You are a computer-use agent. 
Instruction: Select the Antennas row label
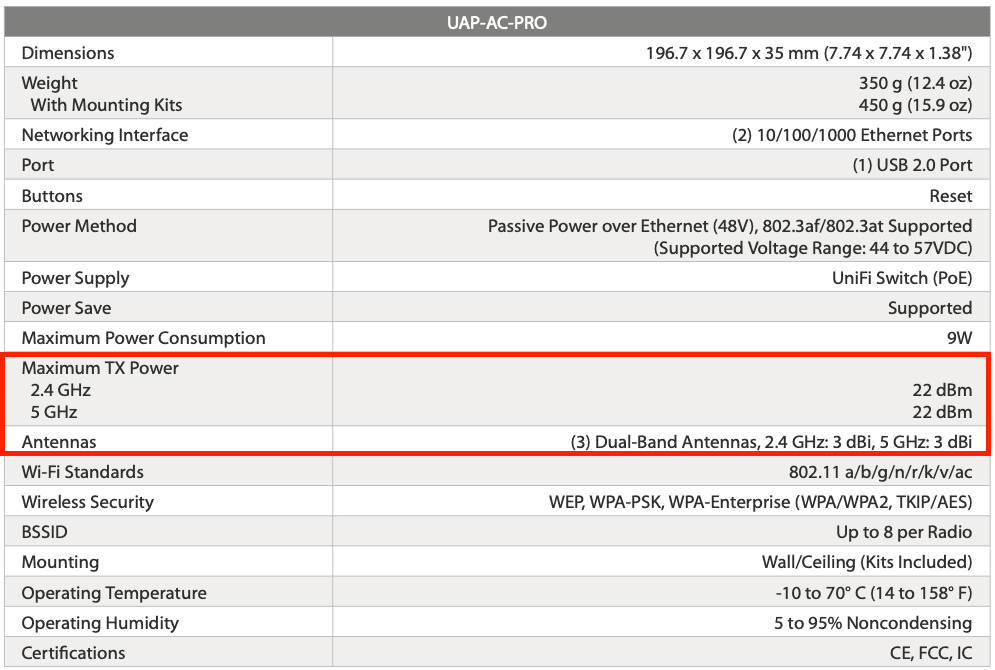point(59,442)
